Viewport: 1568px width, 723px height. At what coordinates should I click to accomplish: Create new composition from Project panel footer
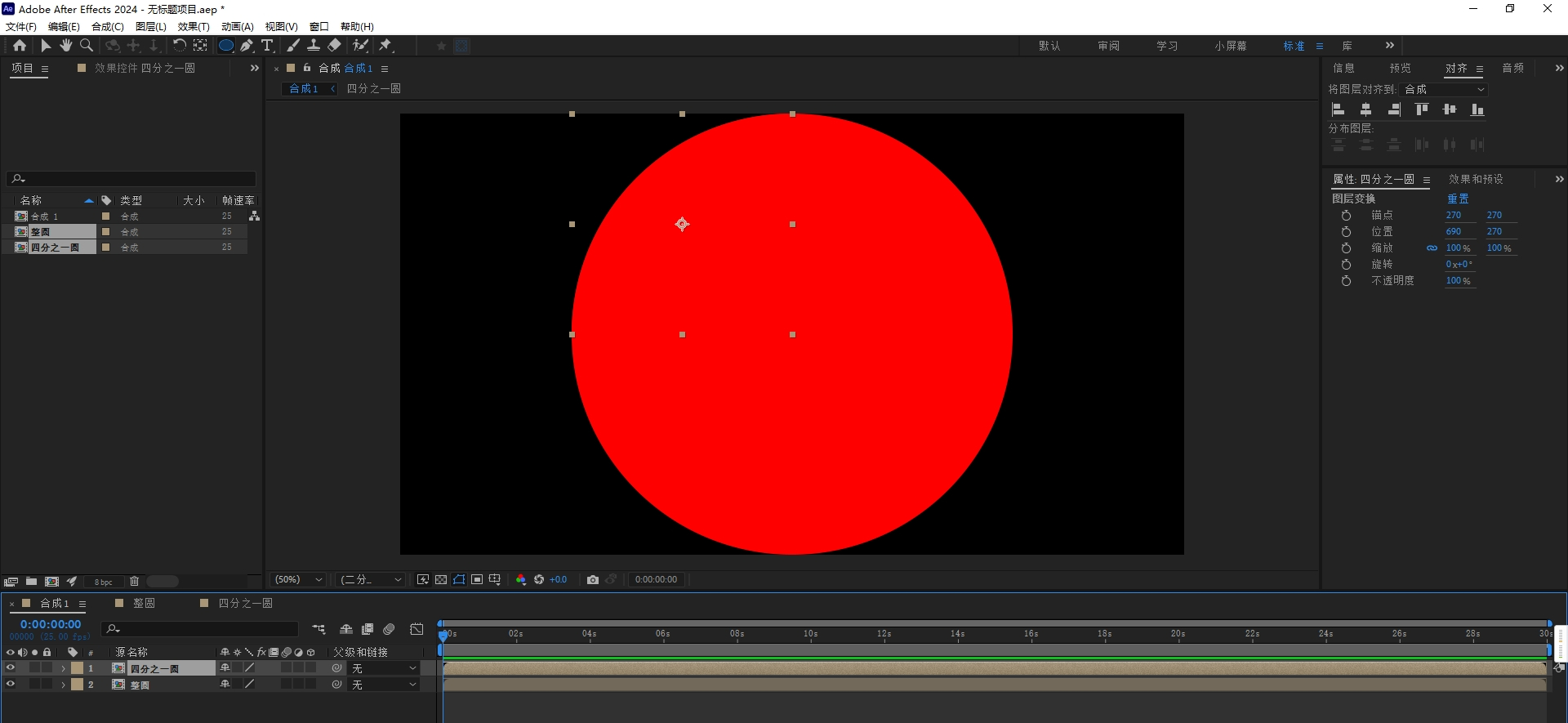51,582
